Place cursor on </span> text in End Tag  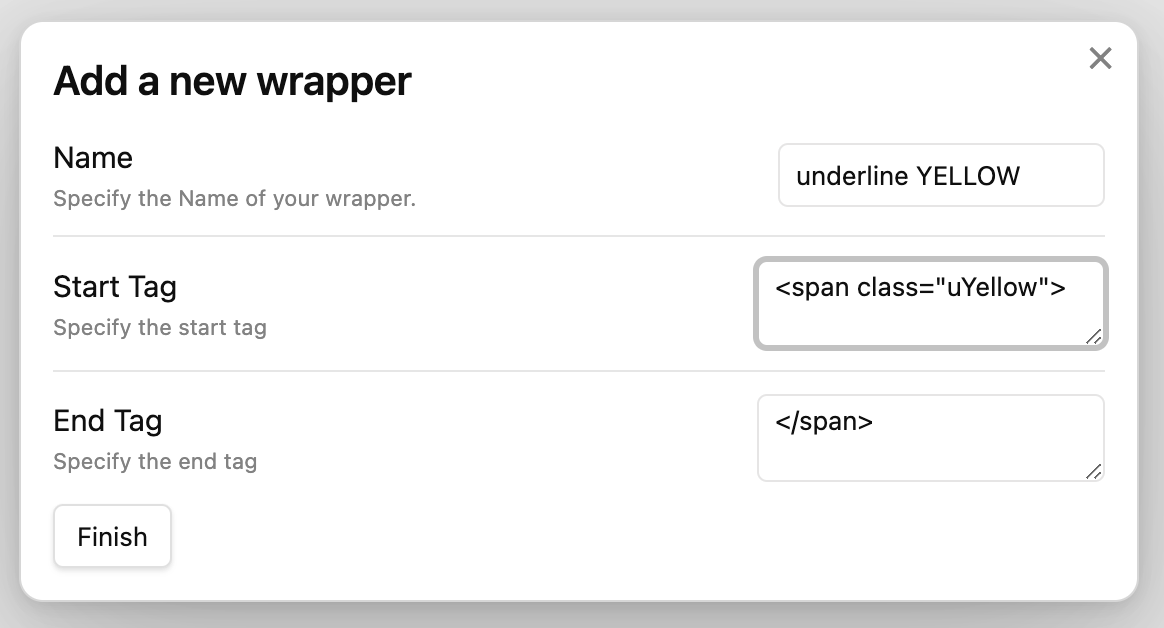[x=824, y=422]
